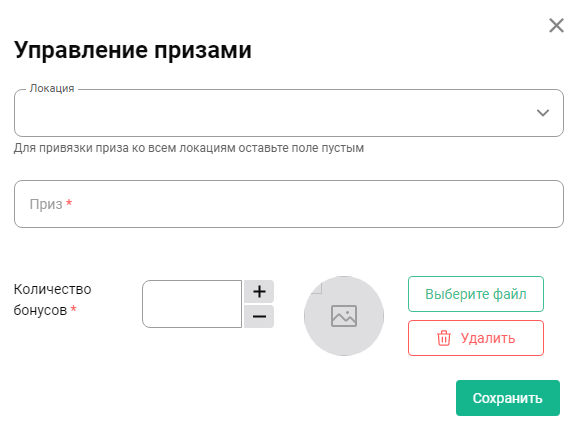The width and height of the screenshot is (582, 432).
Task: Click Выберите файл button
Action: pyautogui.click(x=476, y=294)
